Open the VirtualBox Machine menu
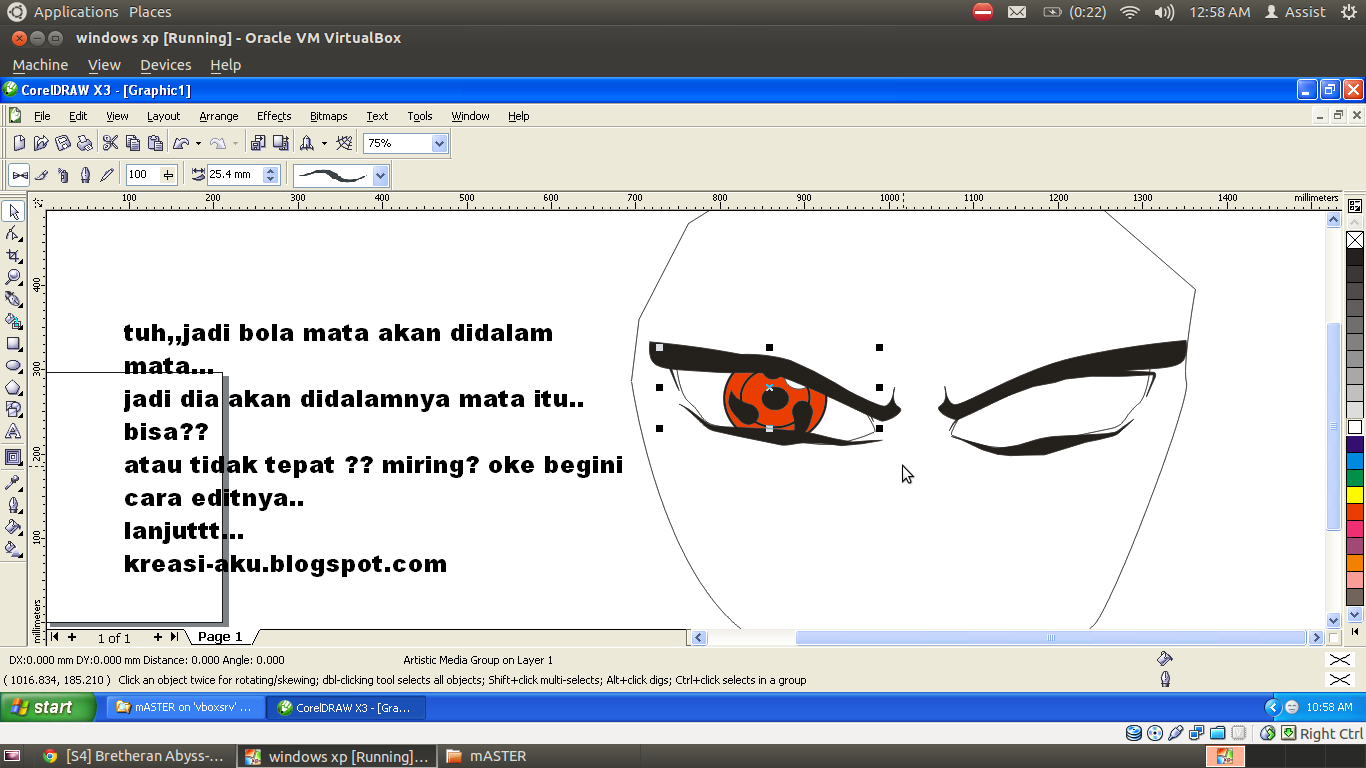The width and height of the screenshot is (1366, 768). pyautogui.click(x=40, y=65)
